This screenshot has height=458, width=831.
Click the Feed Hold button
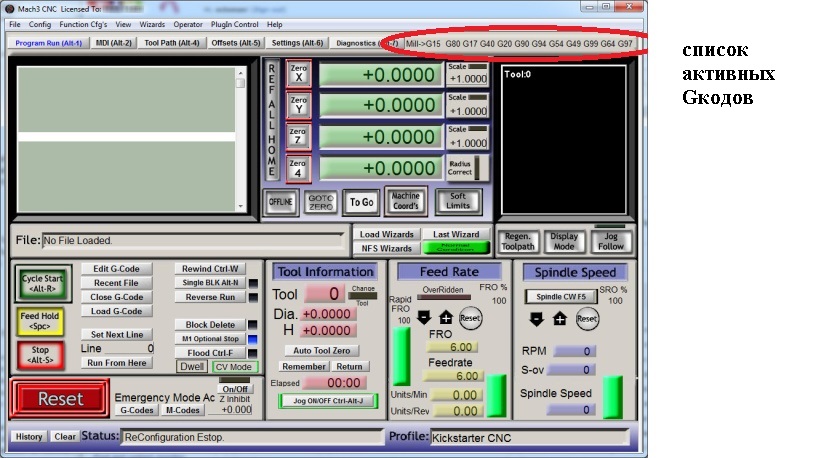tap(40, 321)
